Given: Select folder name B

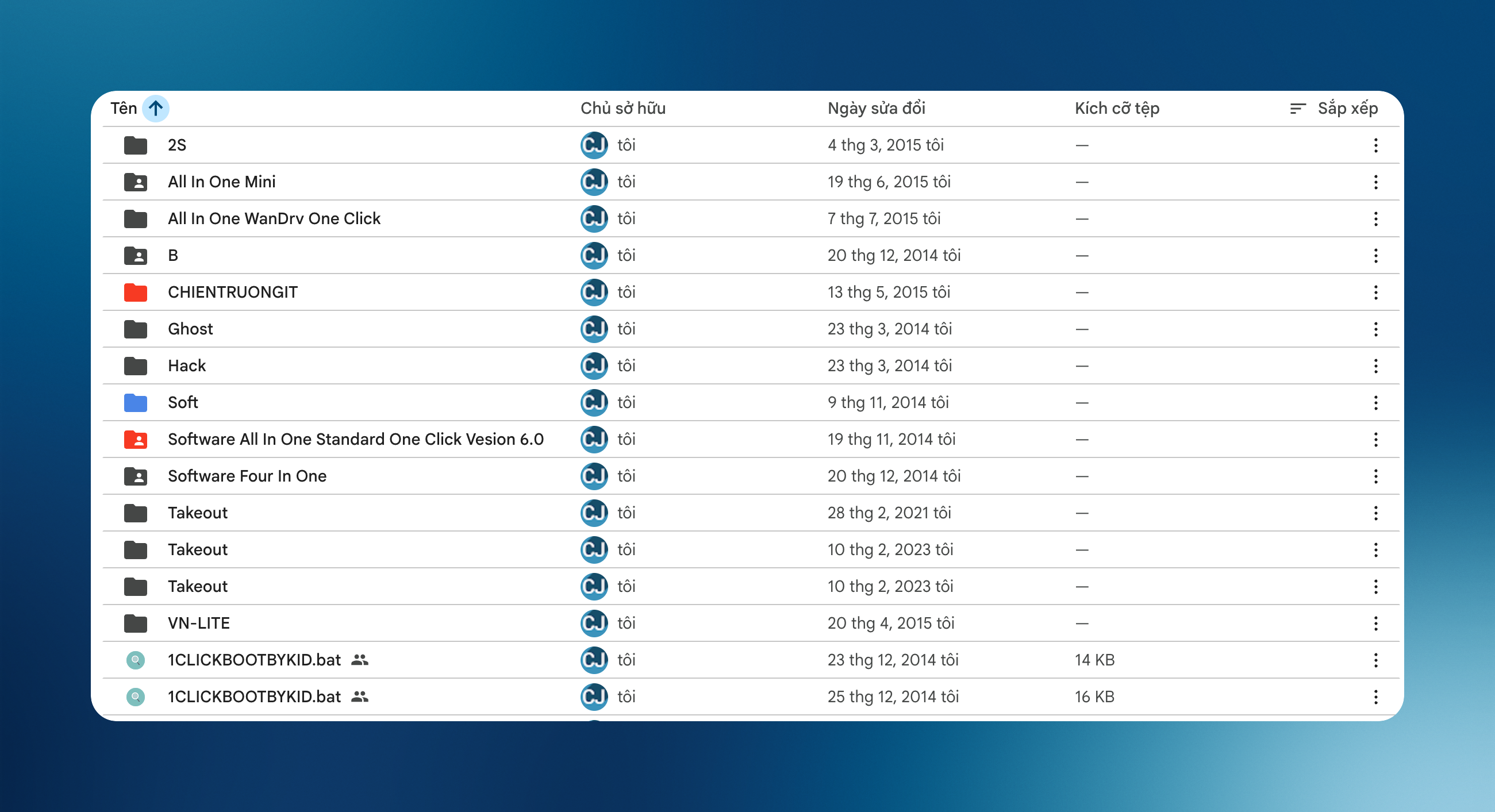Looking at the screenshot, I should point(173,255).
